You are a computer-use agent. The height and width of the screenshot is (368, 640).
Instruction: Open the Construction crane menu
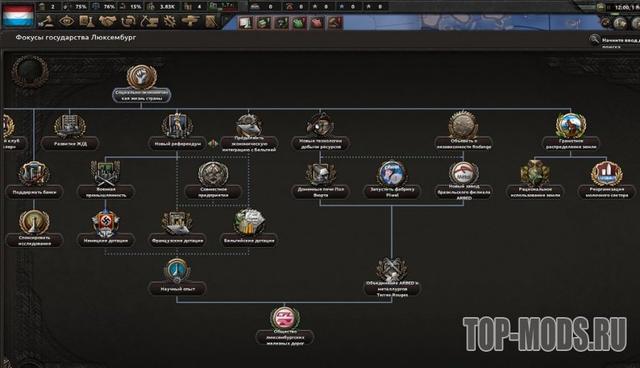click(x=149, y=21)
